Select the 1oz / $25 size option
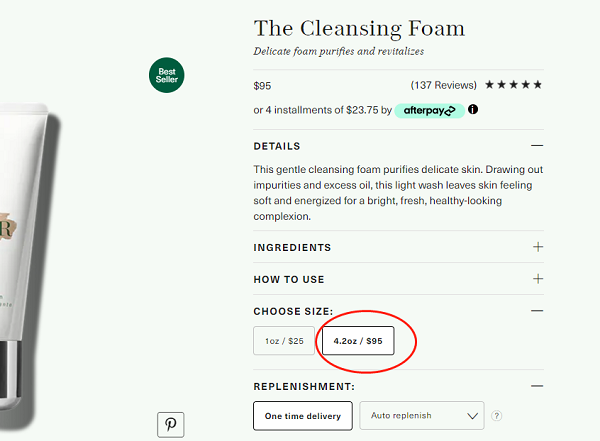 click(284, 341)
